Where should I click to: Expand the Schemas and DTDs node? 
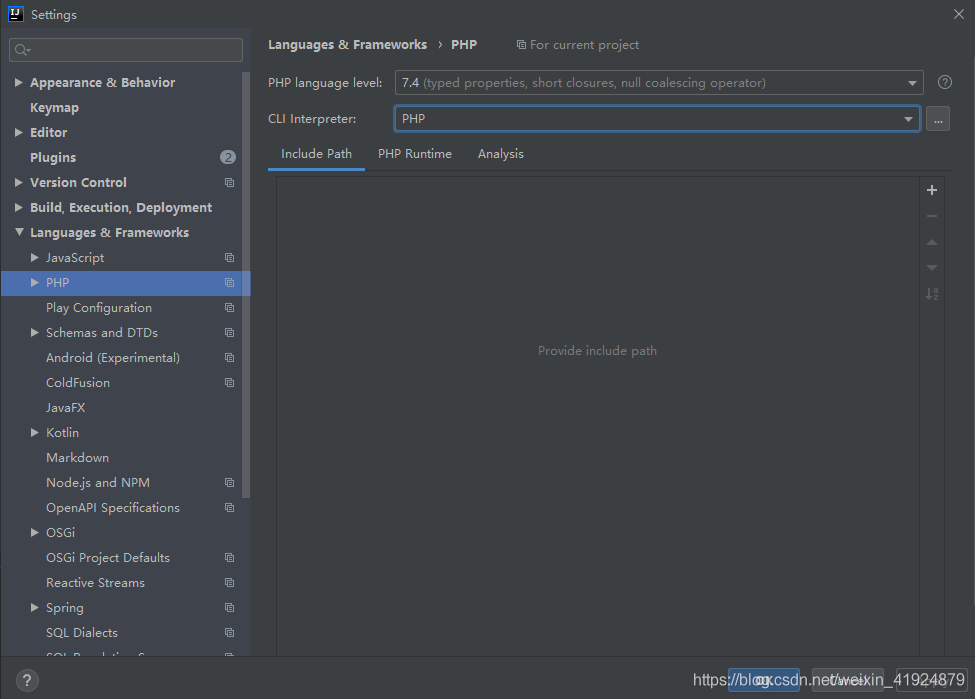(35, 333)
